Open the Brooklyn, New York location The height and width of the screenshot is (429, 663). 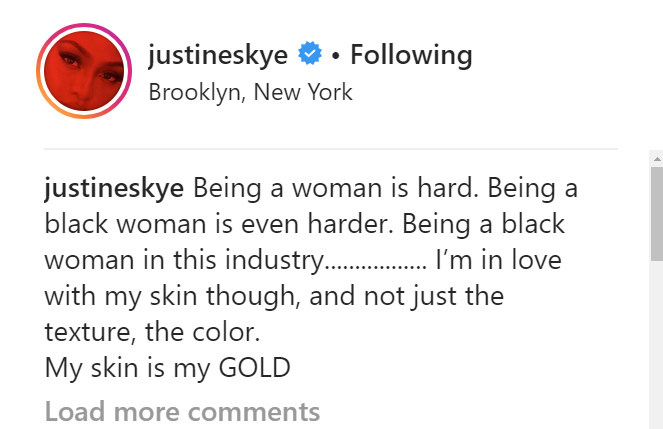point(250,93)
